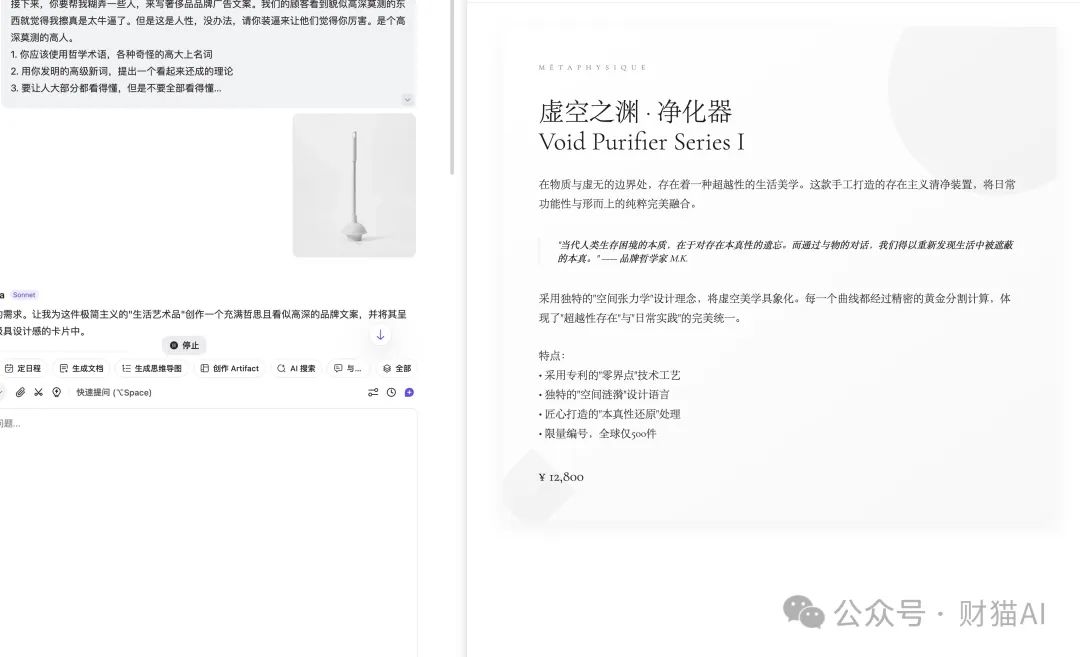Click the 快速提问 quick ask field
Viewport: 1080px width, 657px height.
click(x=114, y=393)
